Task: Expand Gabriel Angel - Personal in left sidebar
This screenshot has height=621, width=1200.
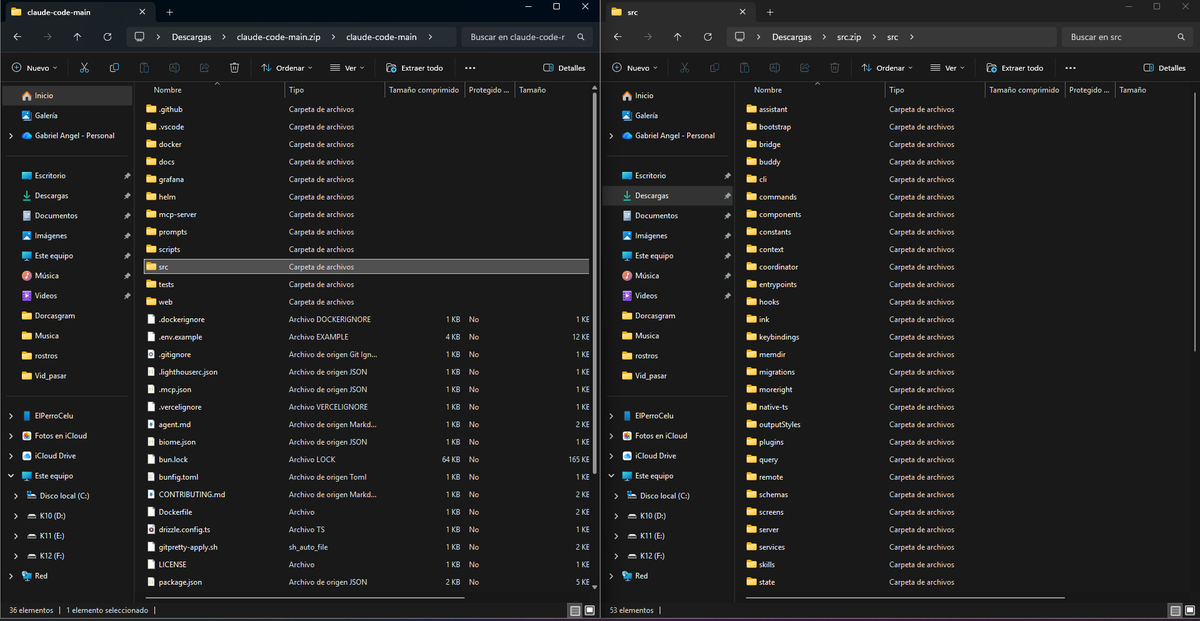Action: (11, 136)
